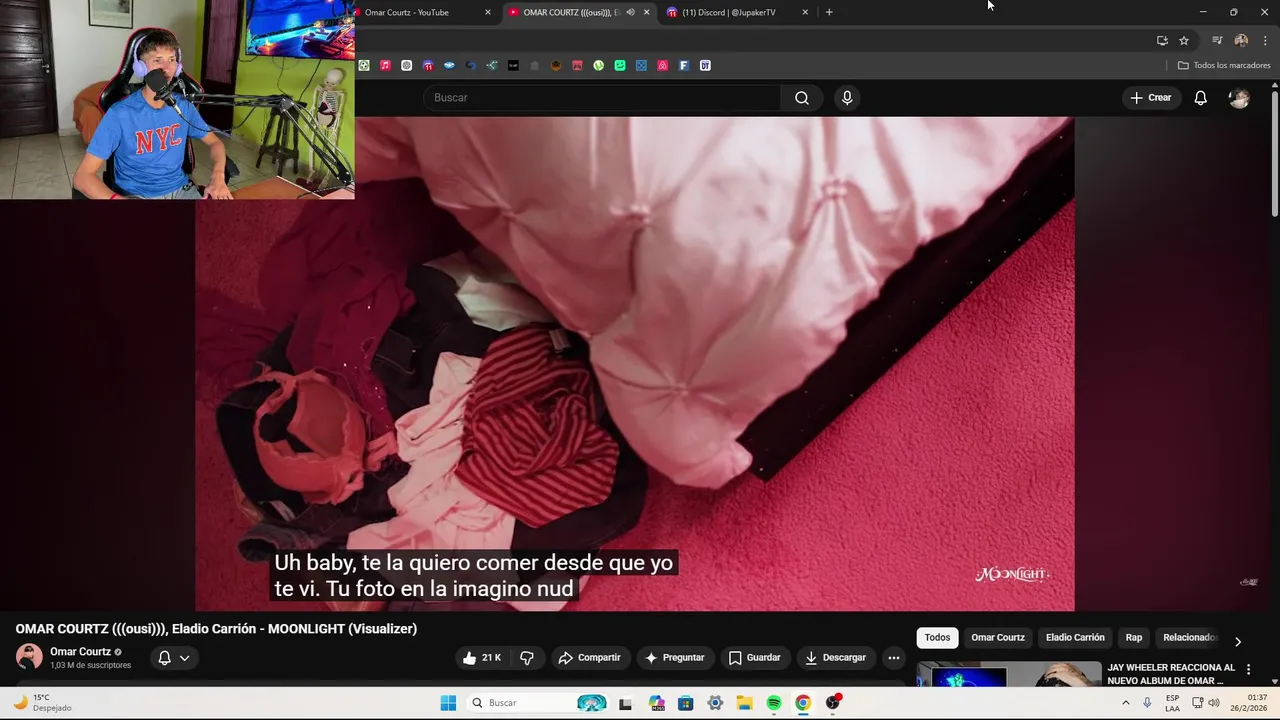The image size is (1280, 720).
Task: Click the Preguntar button
Action: pos(675,658)
